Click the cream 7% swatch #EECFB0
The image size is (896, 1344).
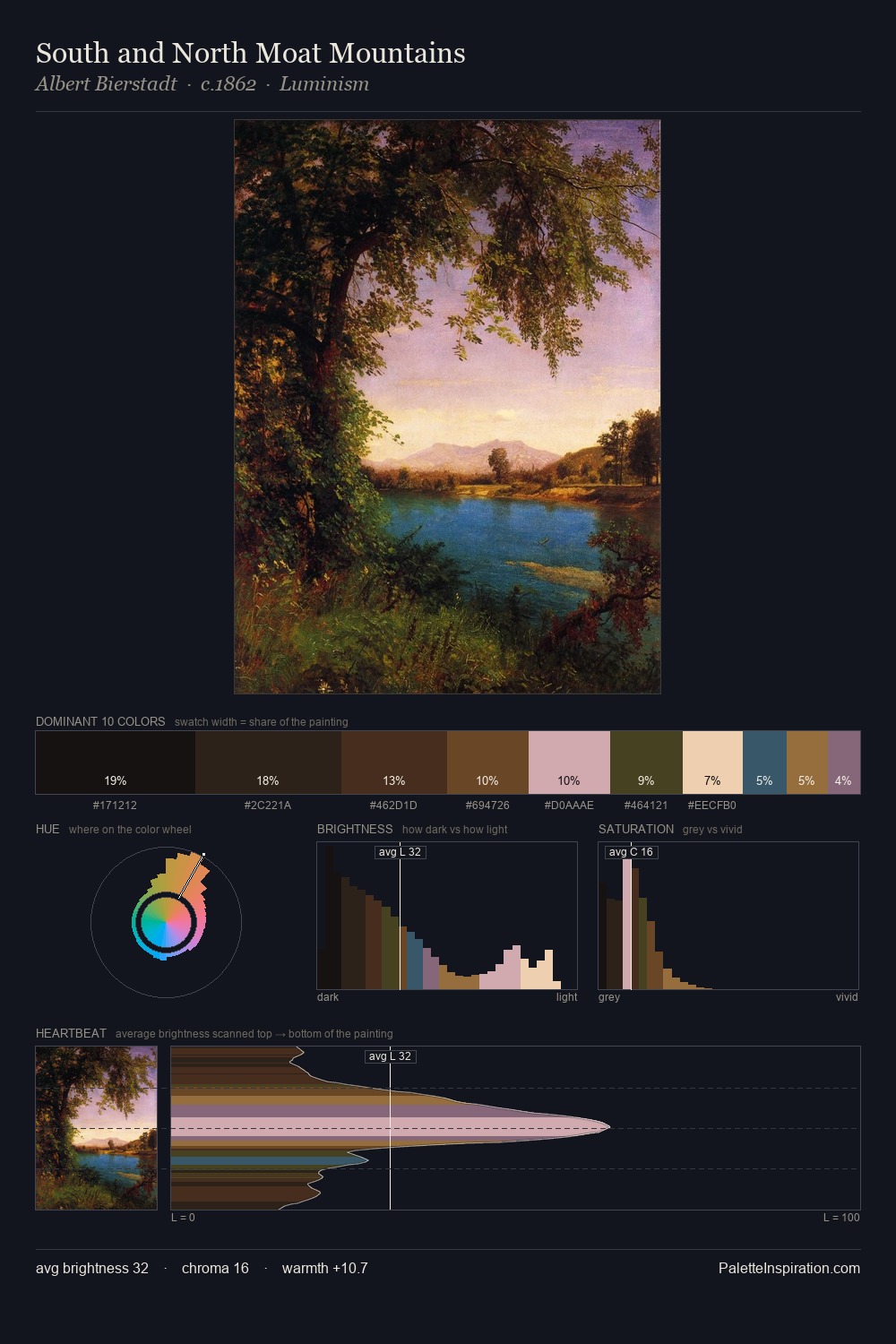(712, 762)
